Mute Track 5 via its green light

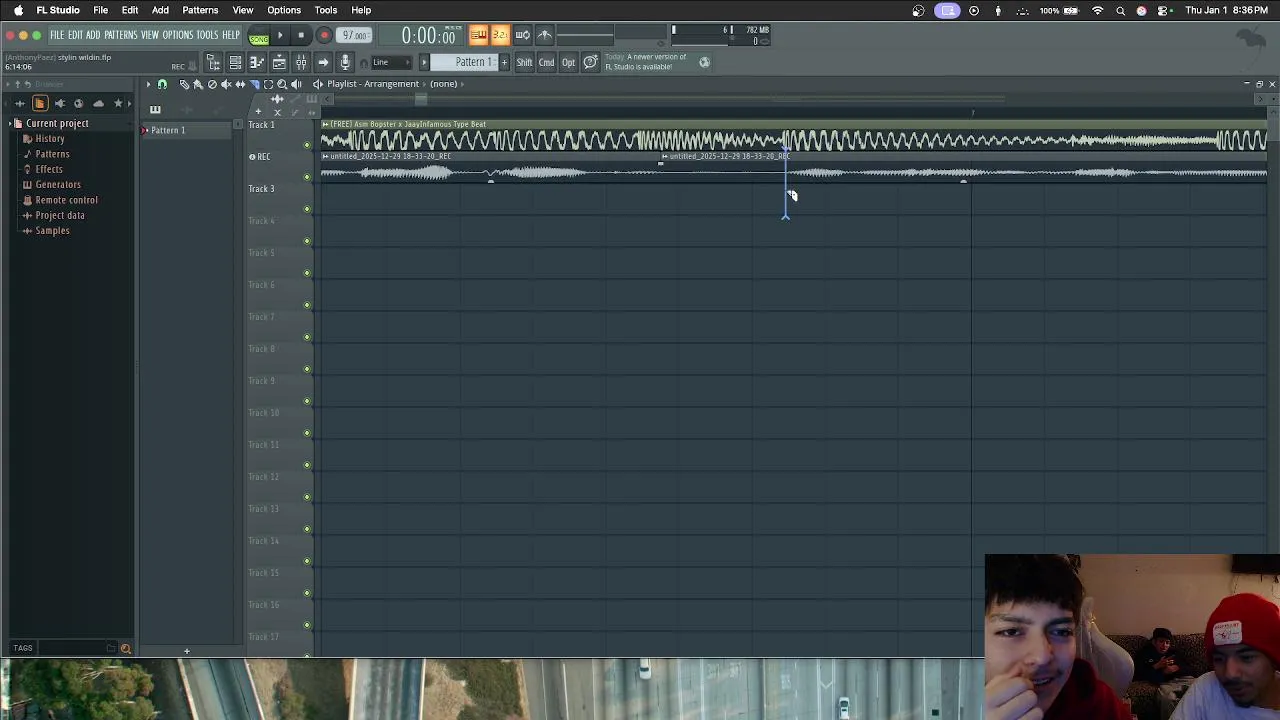point(307,273)
